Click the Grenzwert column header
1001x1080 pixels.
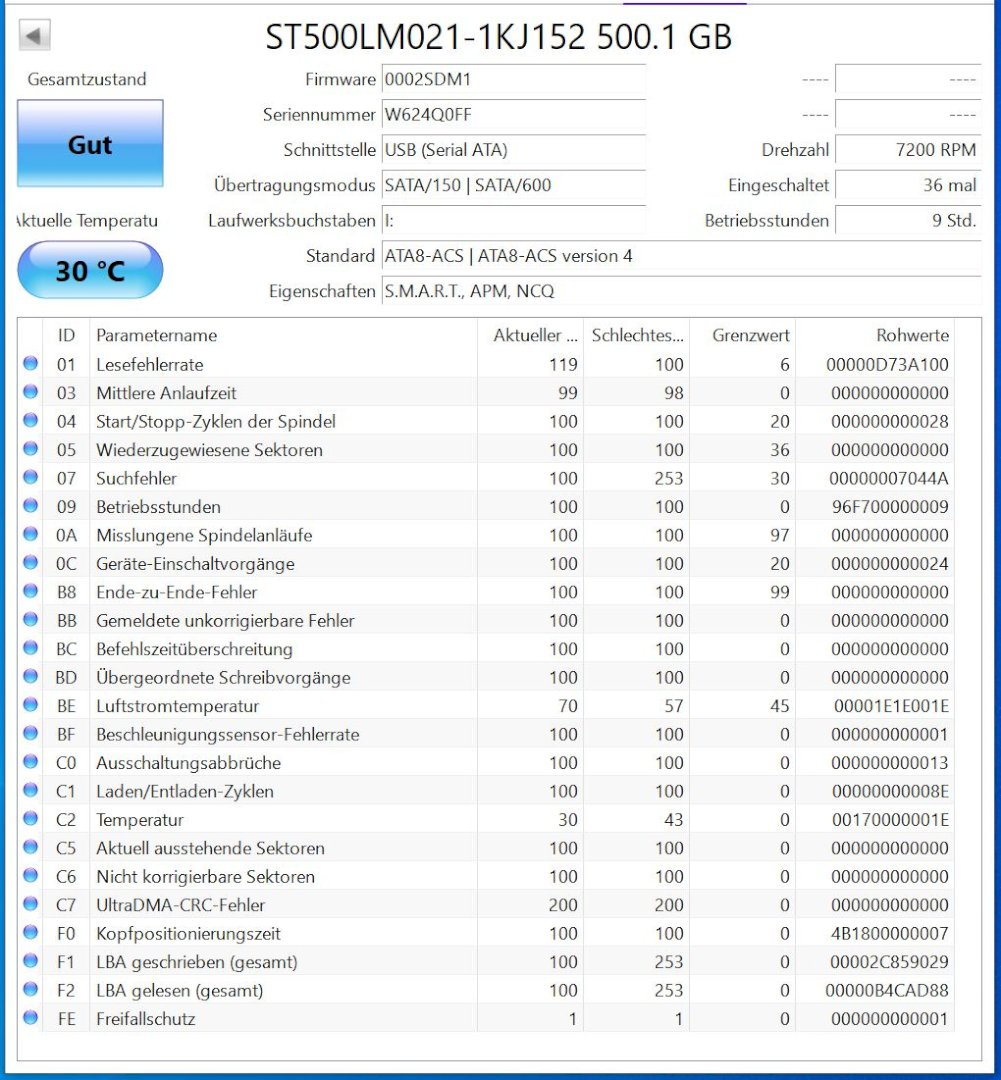tap(750, 335)
